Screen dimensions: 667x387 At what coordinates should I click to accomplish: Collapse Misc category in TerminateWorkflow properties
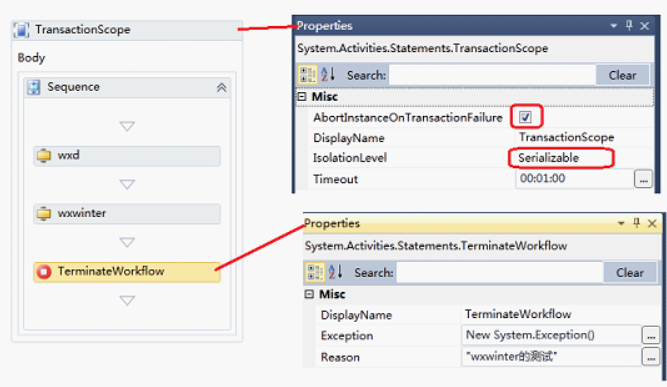pyautogui.click(x=309, y=294)
